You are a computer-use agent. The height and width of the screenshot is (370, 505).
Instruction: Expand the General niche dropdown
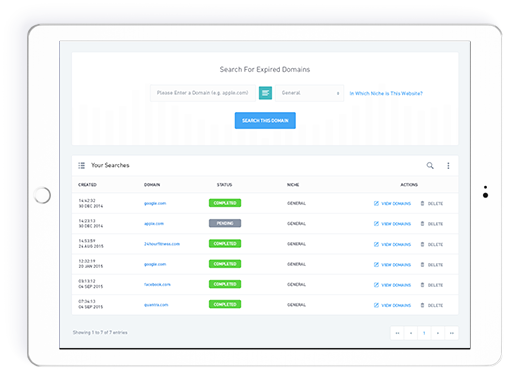click(309, 93)
